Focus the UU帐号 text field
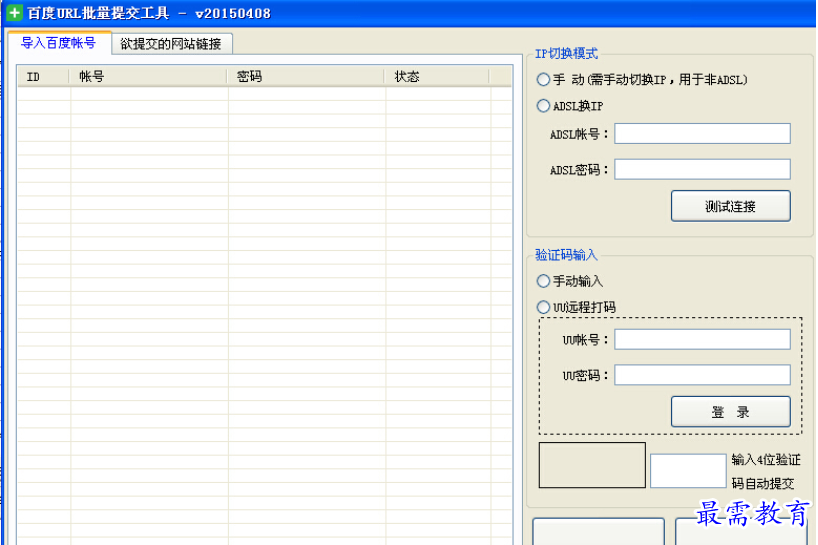Image resolution: width=818 pixels, height=545 pixels. pos(702,340)
